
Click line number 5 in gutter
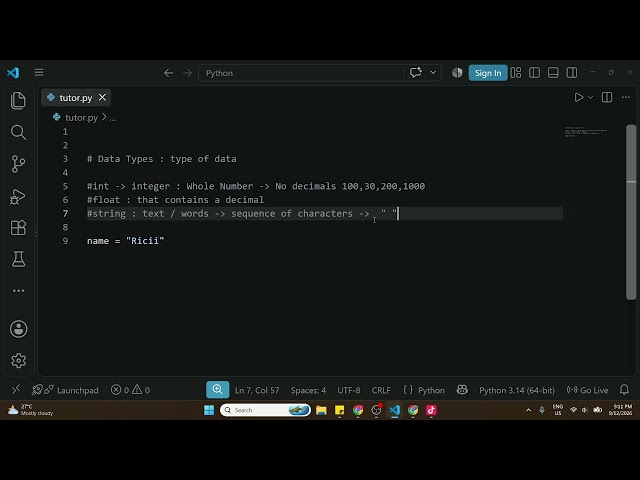[65, 186]
